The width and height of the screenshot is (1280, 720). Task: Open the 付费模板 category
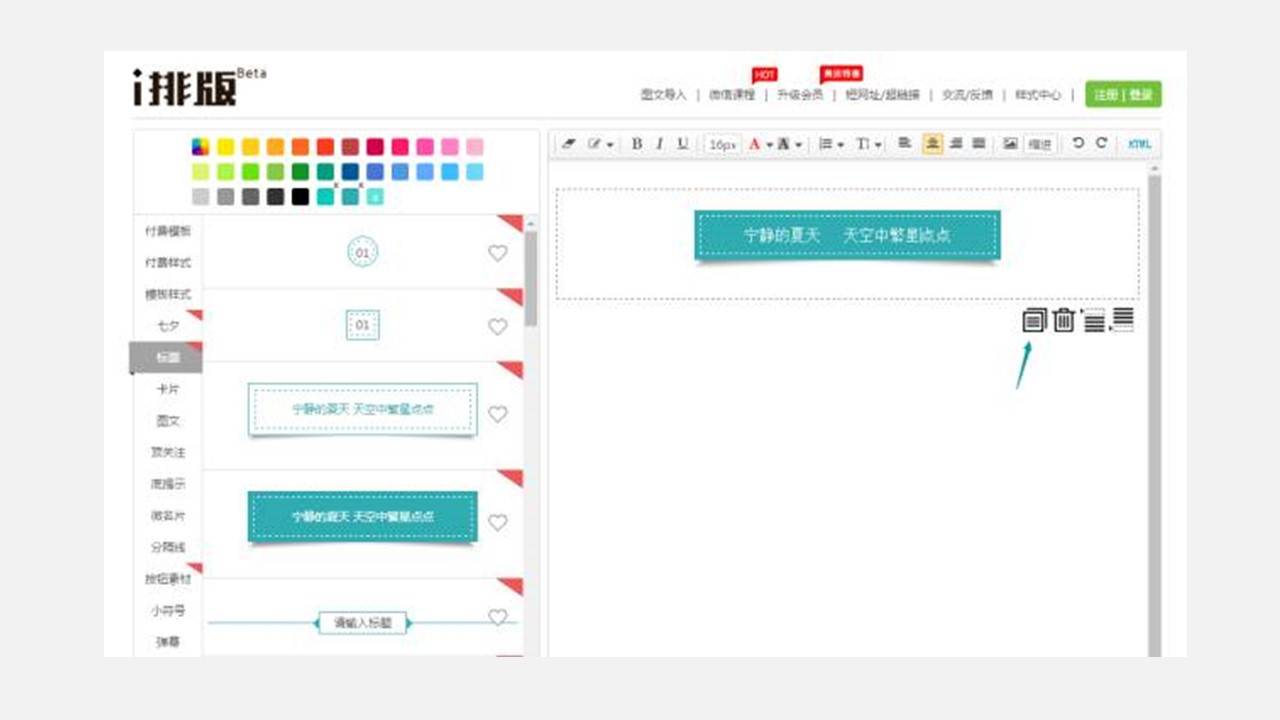(168, 231)
